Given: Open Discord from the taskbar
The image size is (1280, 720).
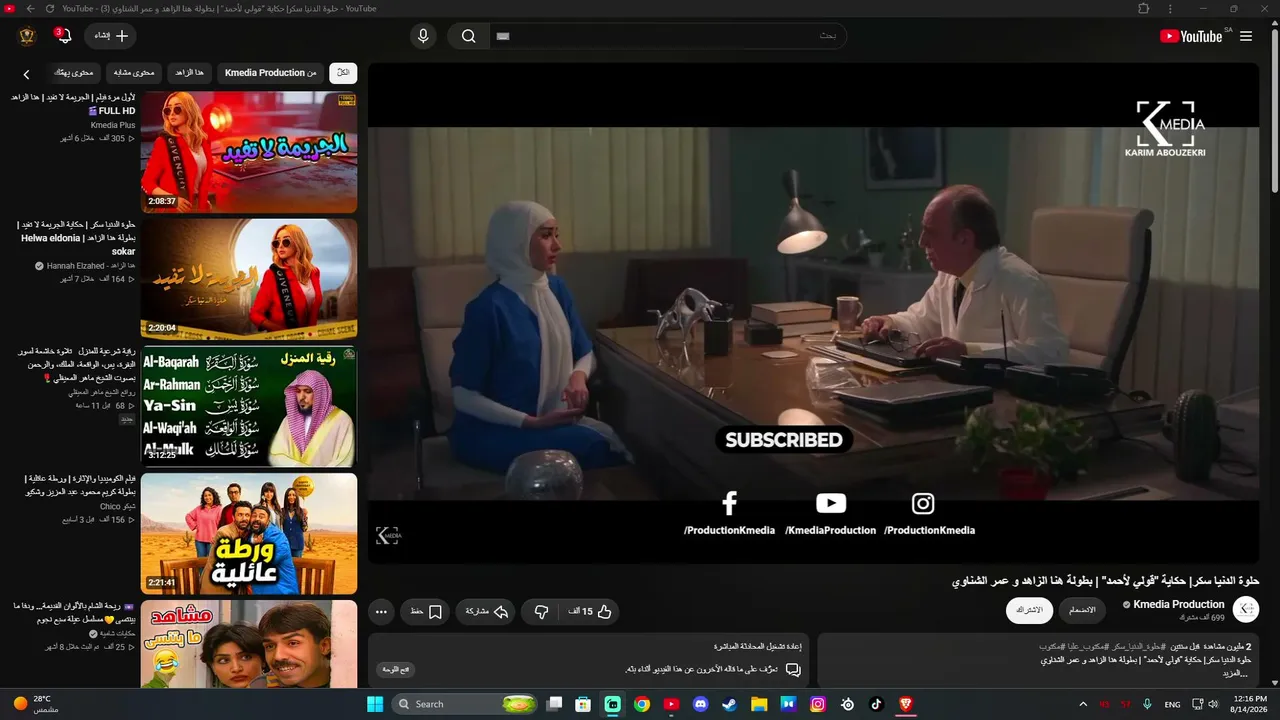Looking at the screenshot, I should [x=700, y=704].
